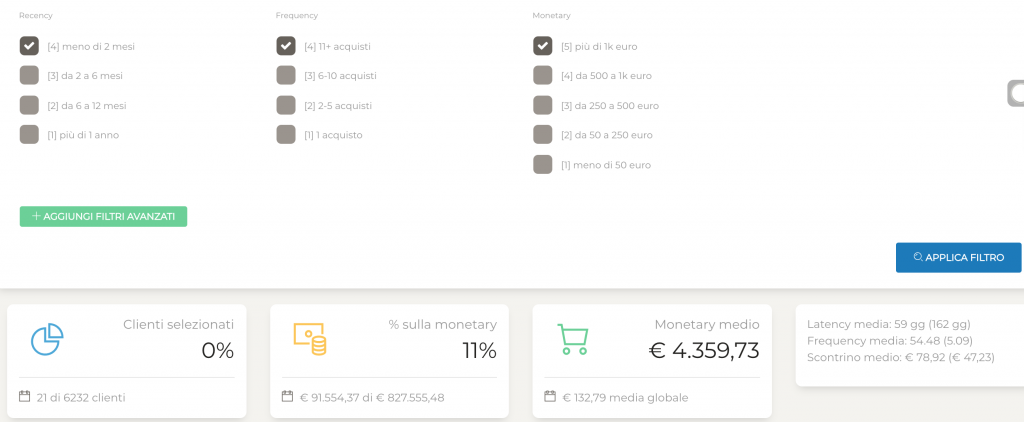Check the da 6 a 12 mesi option
Viewport: 1024px width, 422px height.
tap(29, 105)
